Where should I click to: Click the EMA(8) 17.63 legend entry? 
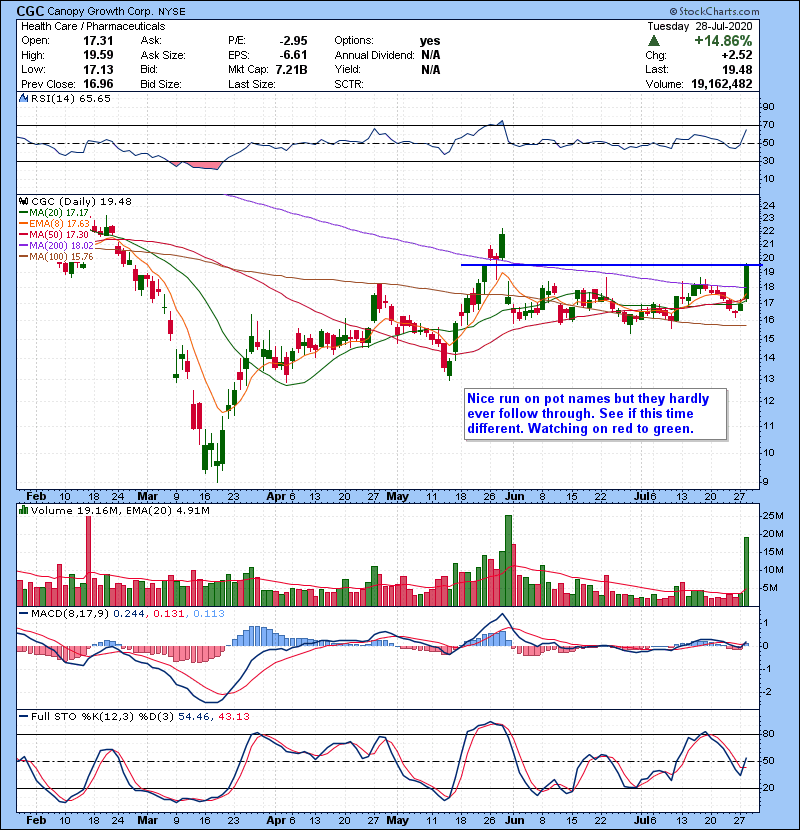[x=54, y=223]
